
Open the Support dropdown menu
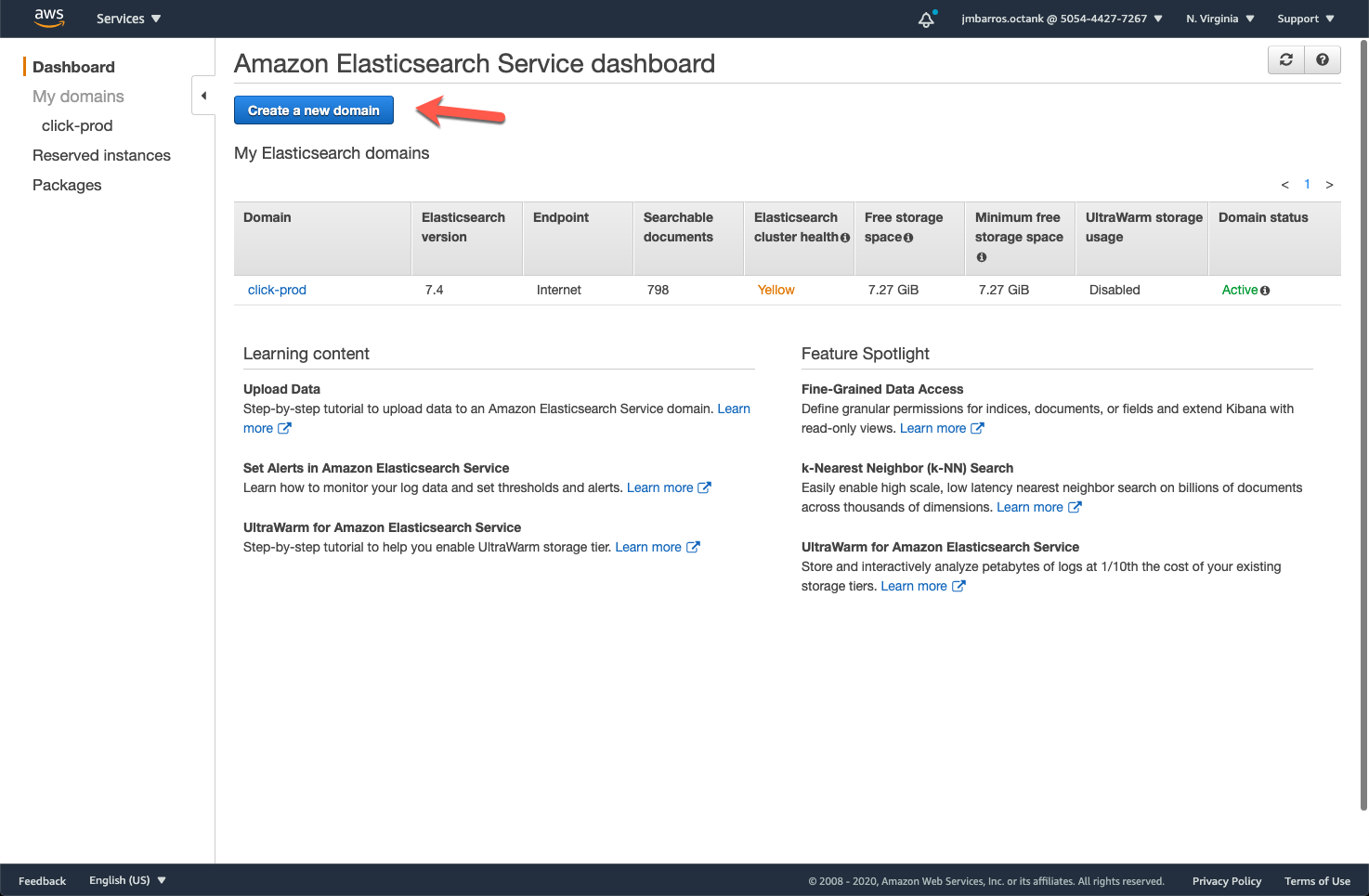tap(1305, 19)
